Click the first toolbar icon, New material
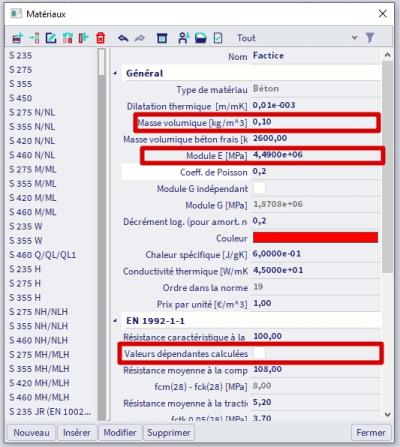The width and height of the screenshot is (400, 447). 17,38
